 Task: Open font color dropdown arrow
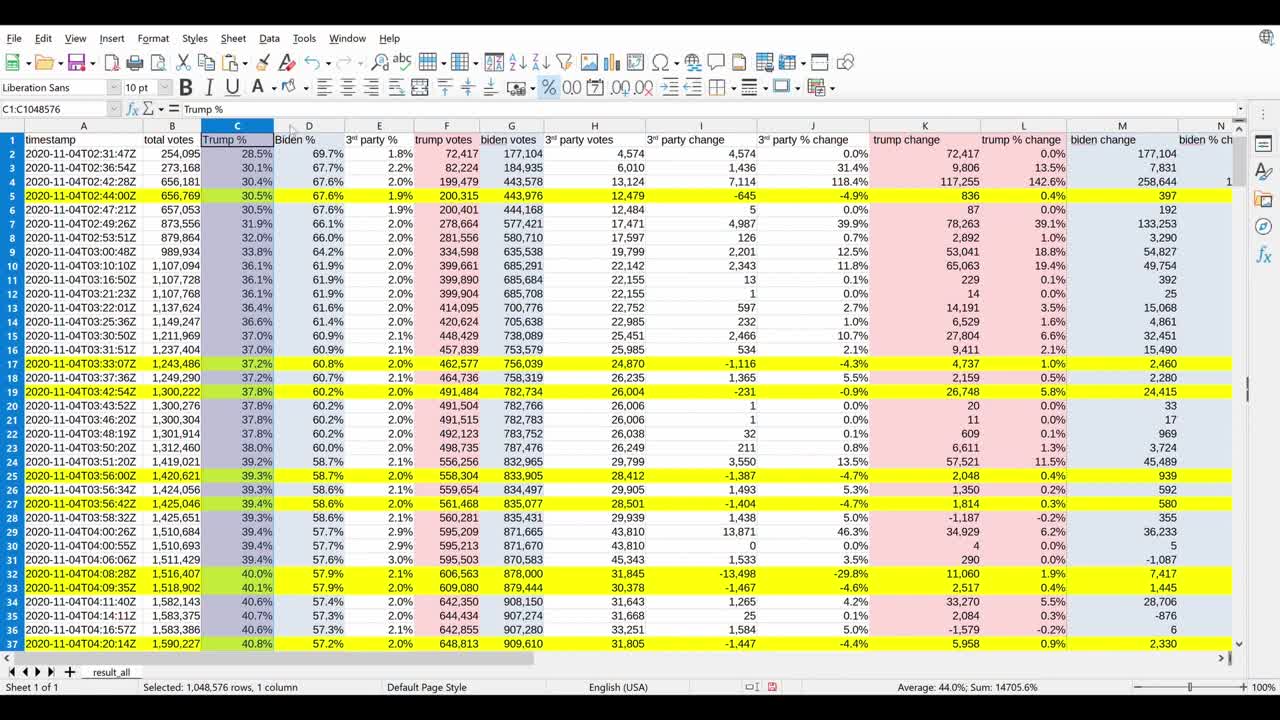[x=273, y=88]
